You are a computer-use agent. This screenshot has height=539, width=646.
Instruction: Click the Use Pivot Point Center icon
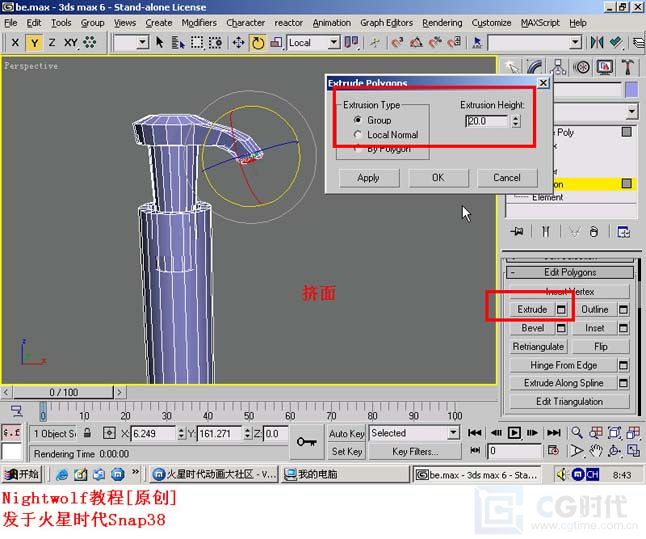(351, 42)
